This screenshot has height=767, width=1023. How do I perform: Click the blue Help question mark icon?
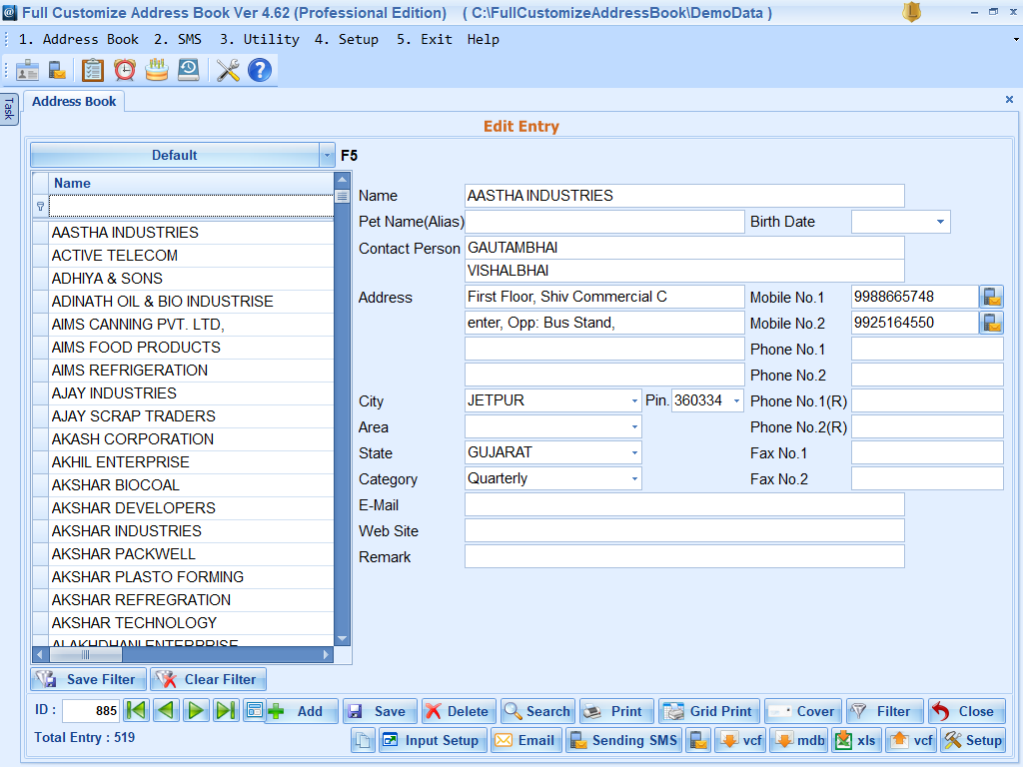[260, 70]
